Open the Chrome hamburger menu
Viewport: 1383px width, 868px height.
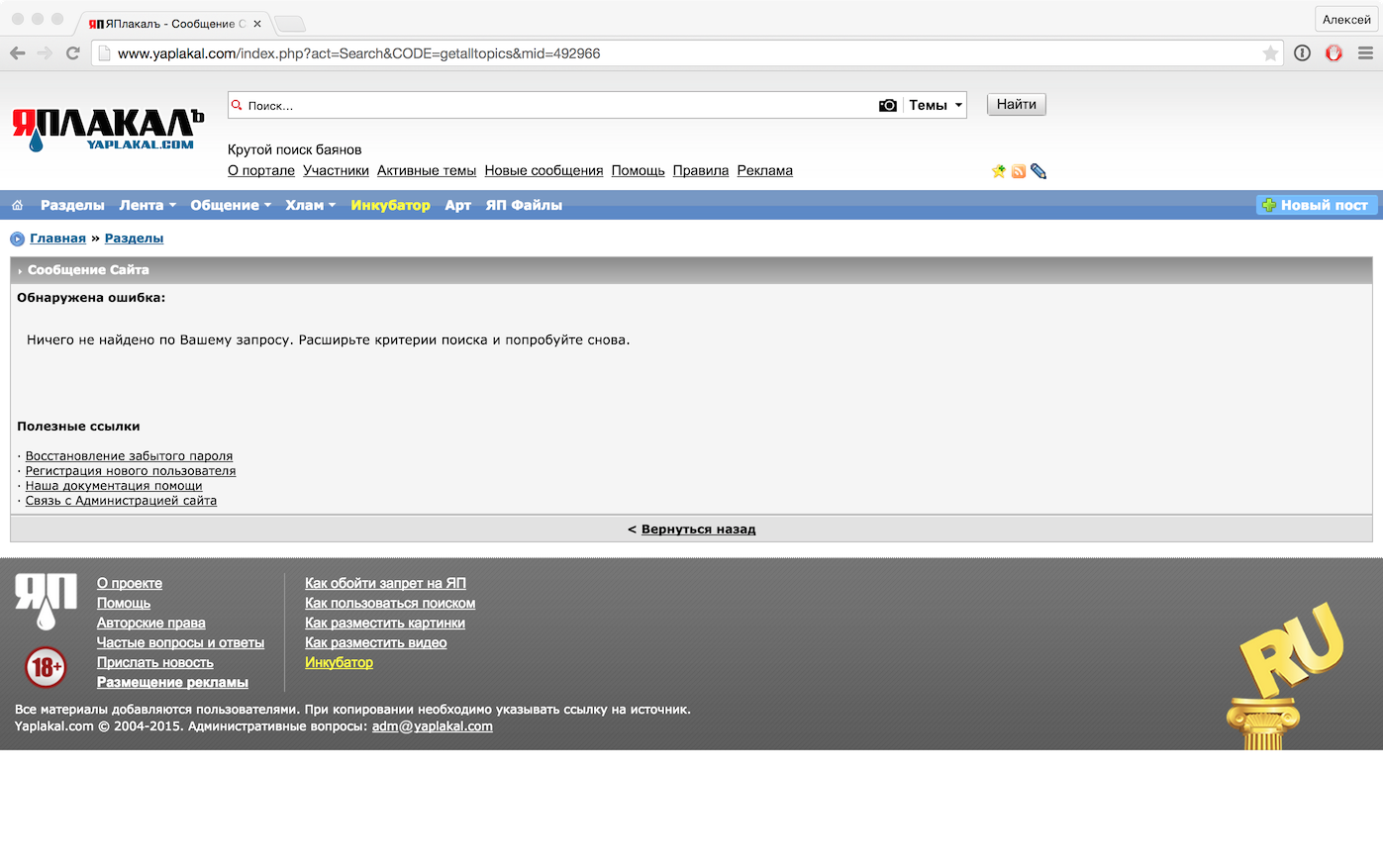(1365, 53)
